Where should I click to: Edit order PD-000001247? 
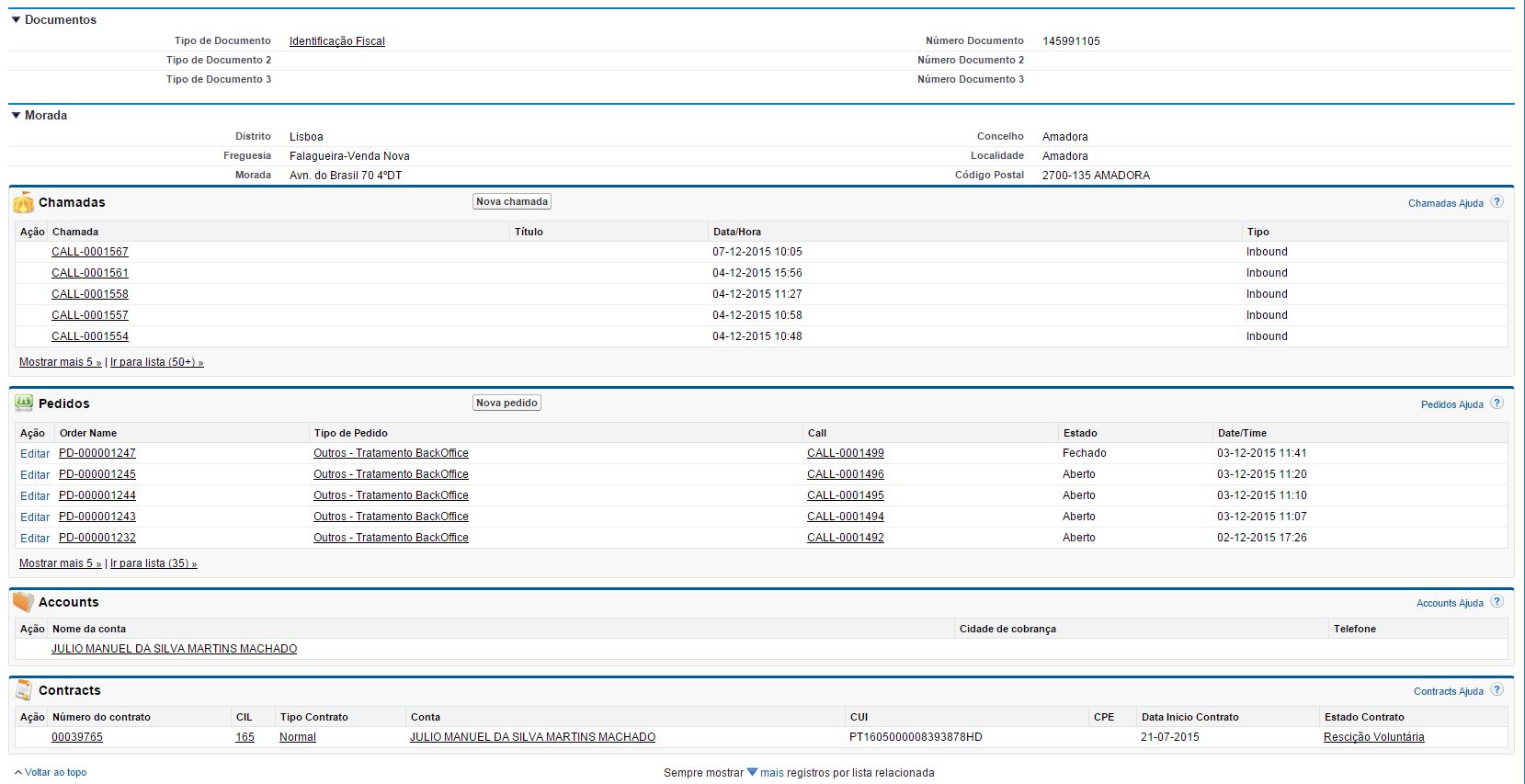coord(35,454)
